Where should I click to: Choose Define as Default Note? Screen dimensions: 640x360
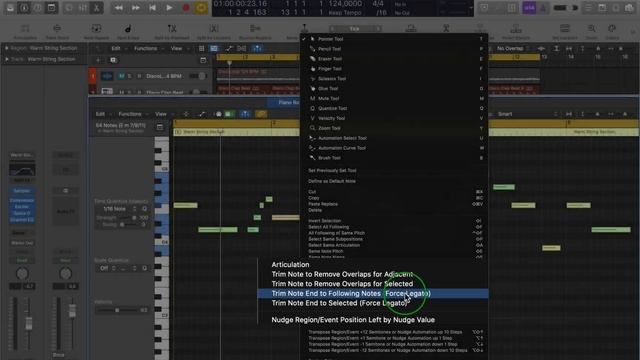[x=394, y=181]
